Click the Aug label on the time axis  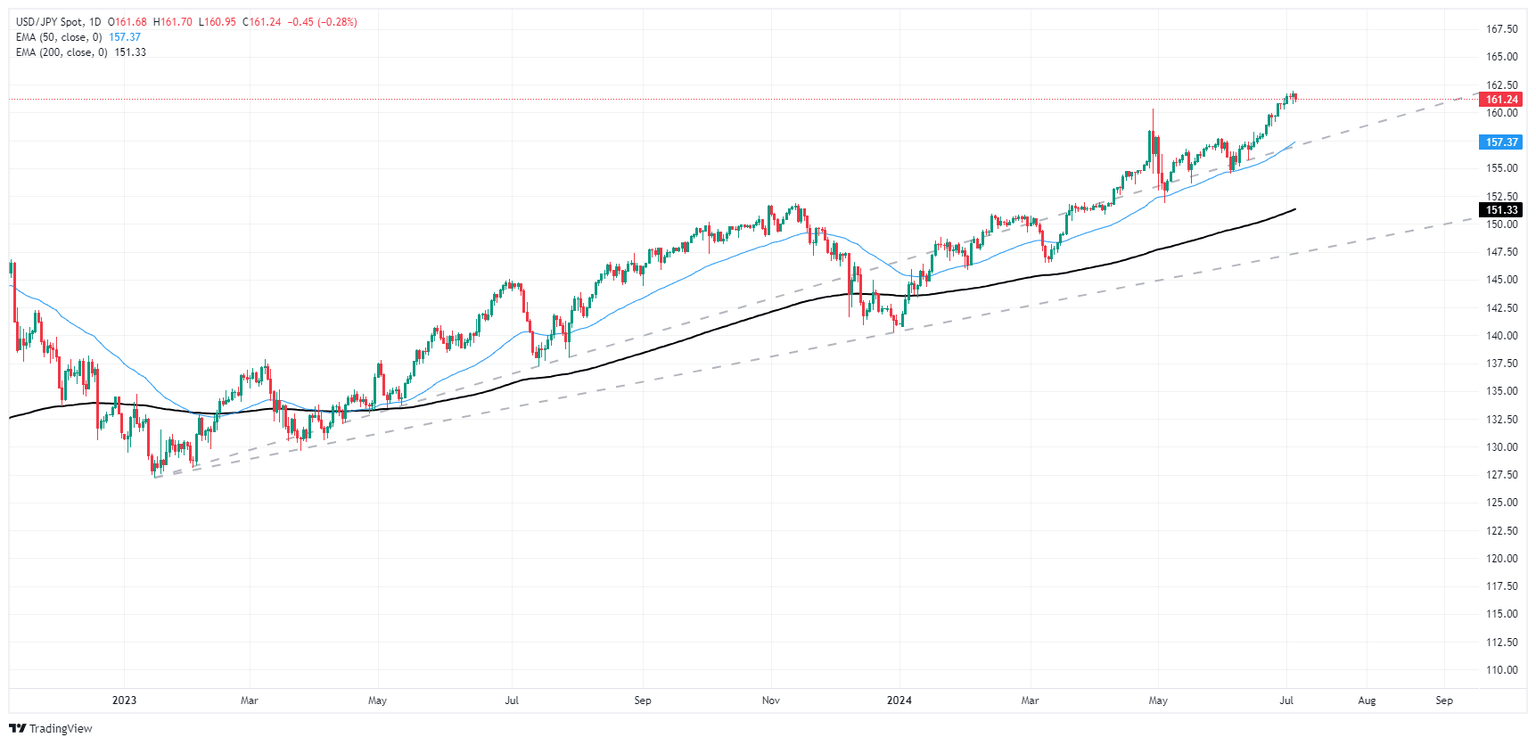click(1366, 701)
